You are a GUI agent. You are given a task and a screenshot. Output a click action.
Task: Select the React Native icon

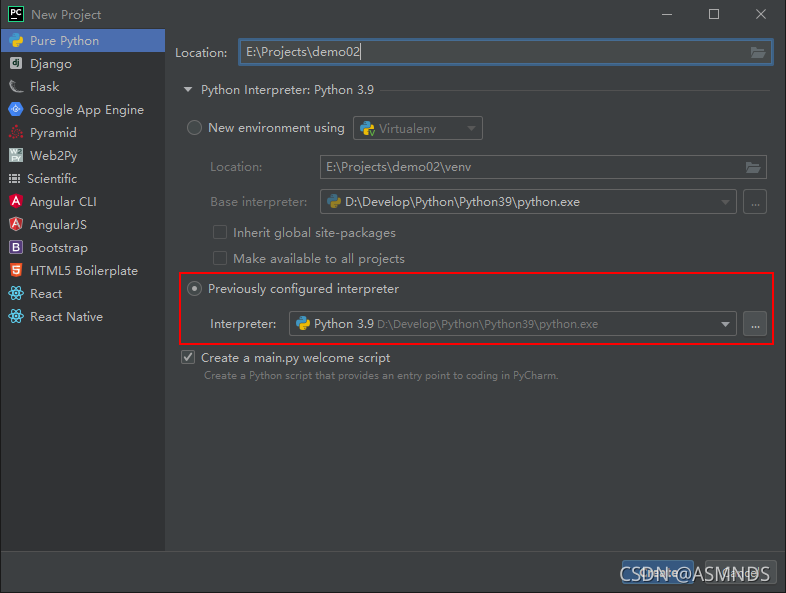16,316
